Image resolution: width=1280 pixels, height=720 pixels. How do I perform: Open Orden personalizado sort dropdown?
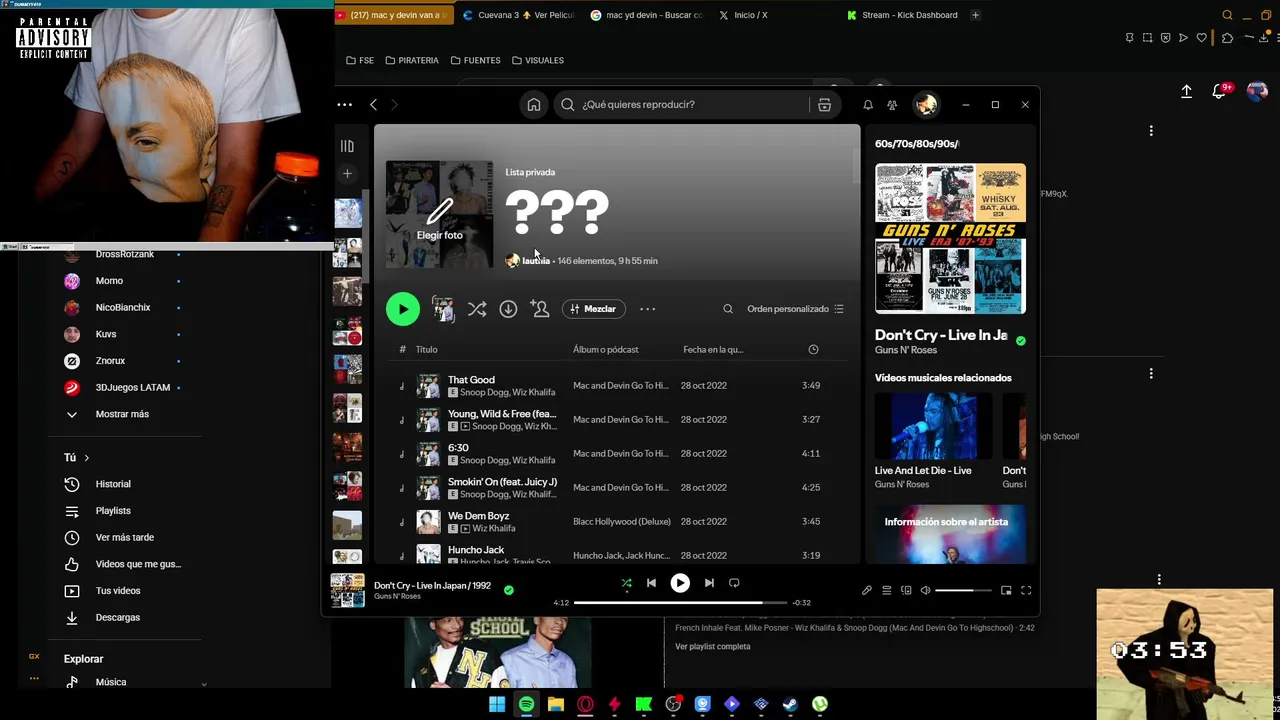[x=795, y=309]
